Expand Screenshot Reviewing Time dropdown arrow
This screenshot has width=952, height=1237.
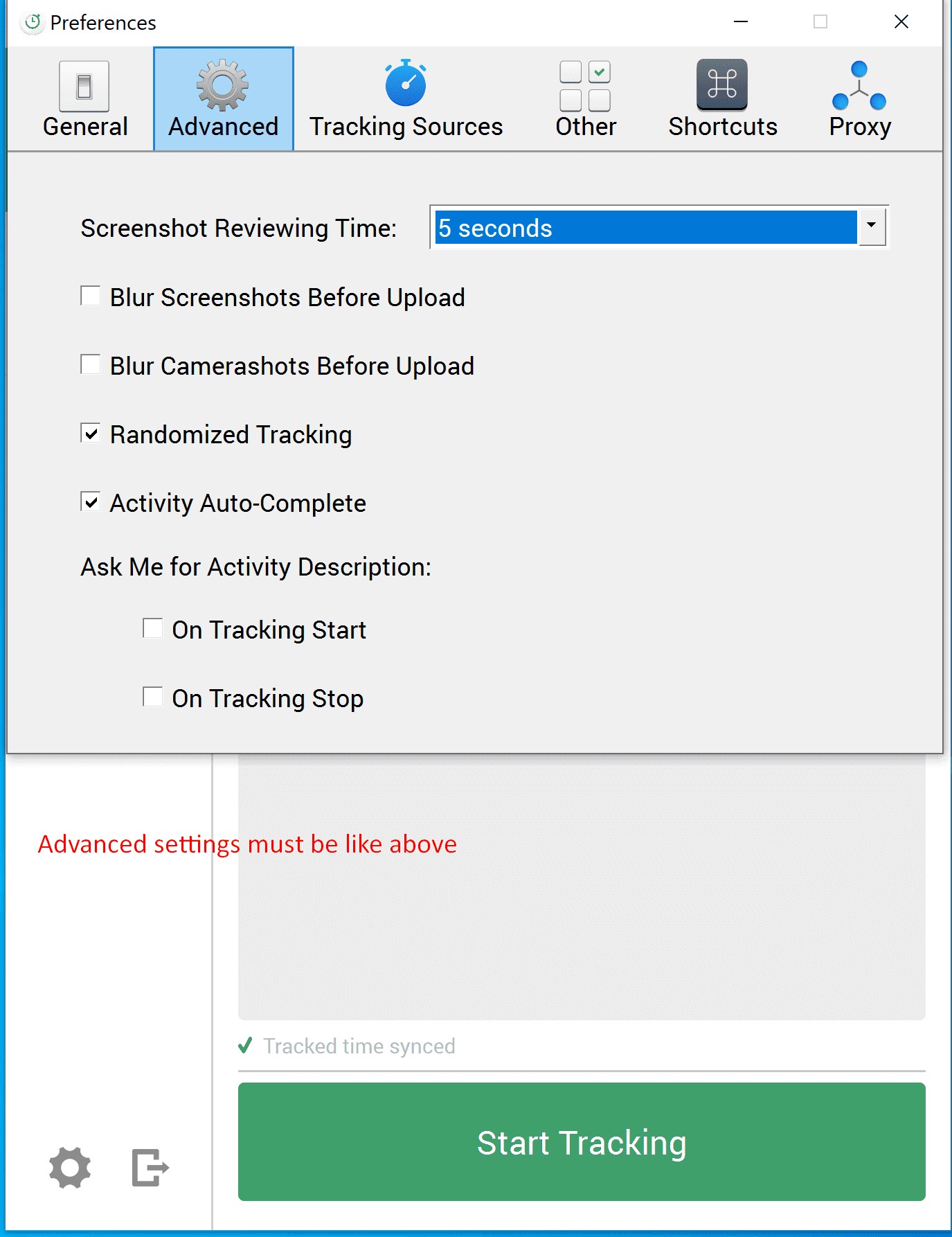click(x=872, y=226)
